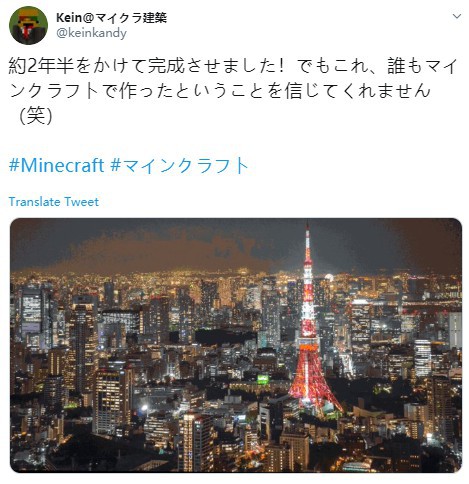Click the bright white streetlight in the lower left of the photo
This screenshot has width=469, height=484.
click(144, 407)
